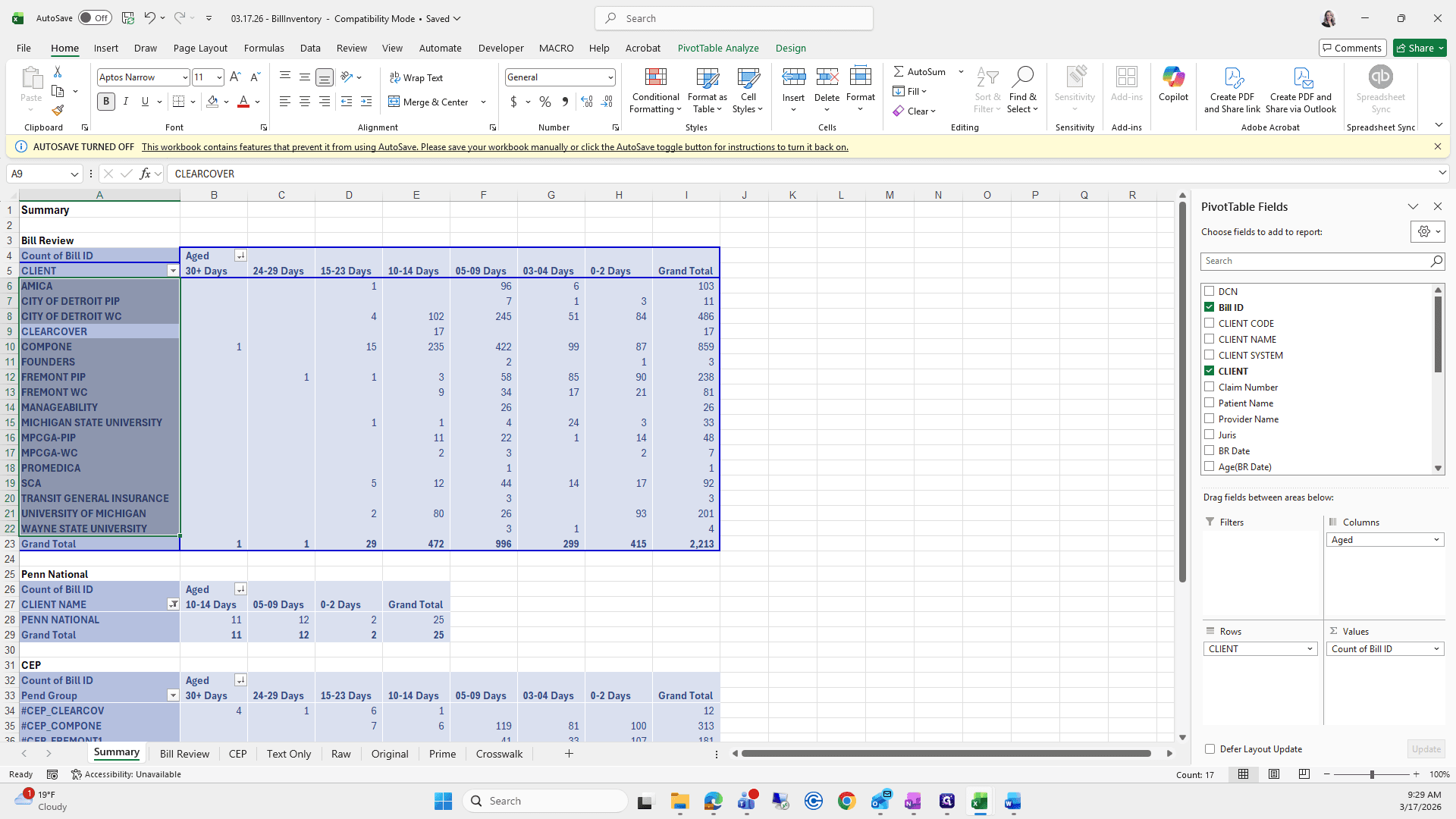The image size is (1456, 819).
Task: Dismiss the AutoSave notification bar
Action: point(1437,147)
